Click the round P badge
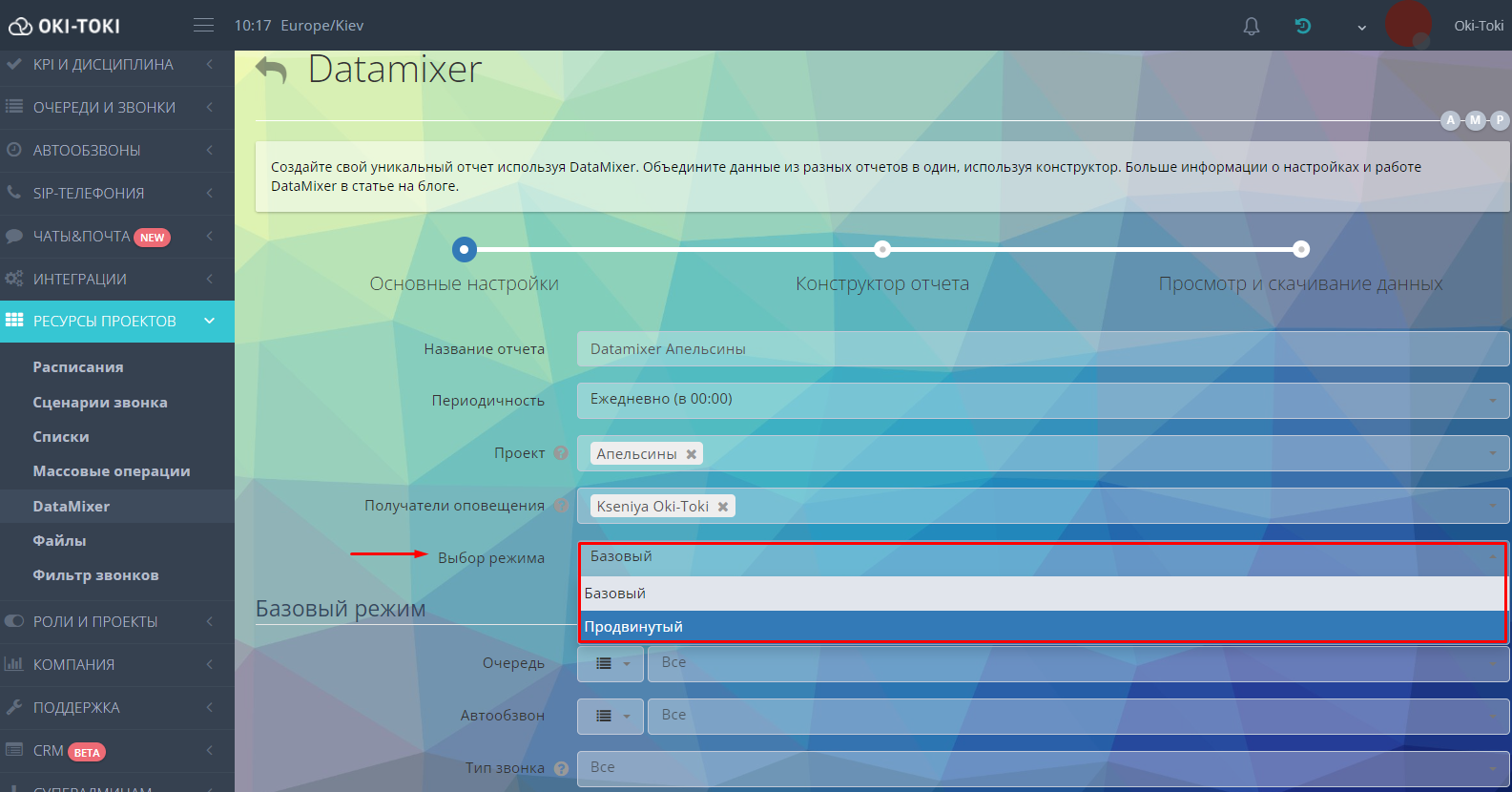 tap(1500, 120)
